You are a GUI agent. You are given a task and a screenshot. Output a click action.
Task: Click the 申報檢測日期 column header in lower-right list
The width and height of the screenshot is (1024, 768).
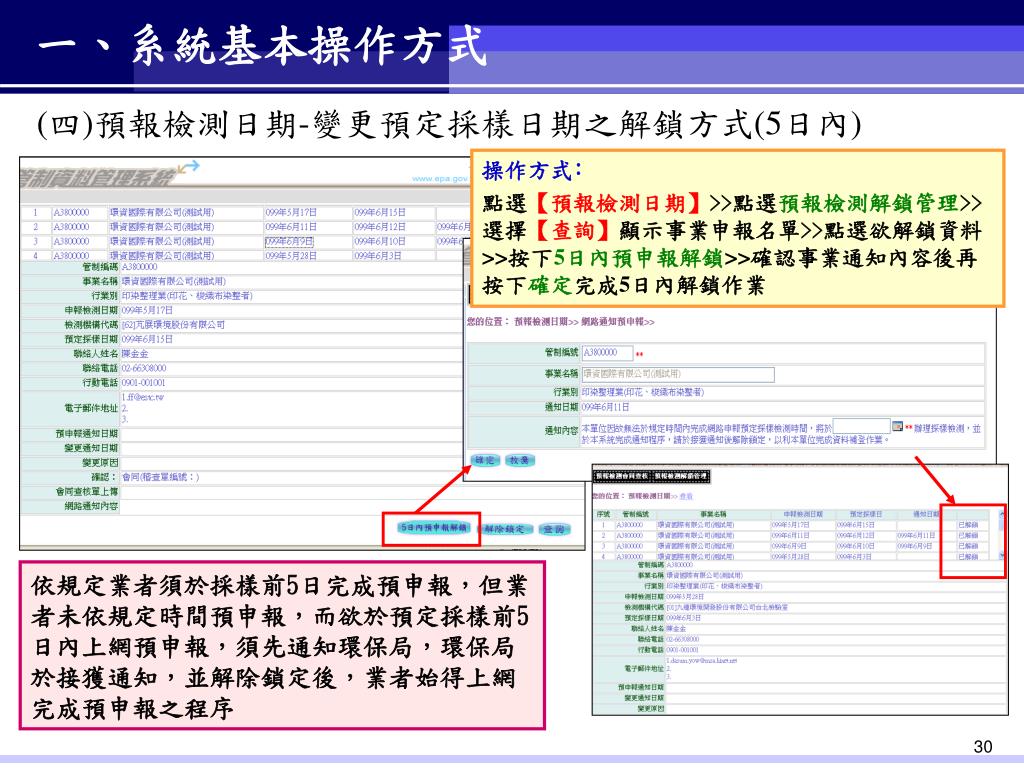tap(803, 515)
